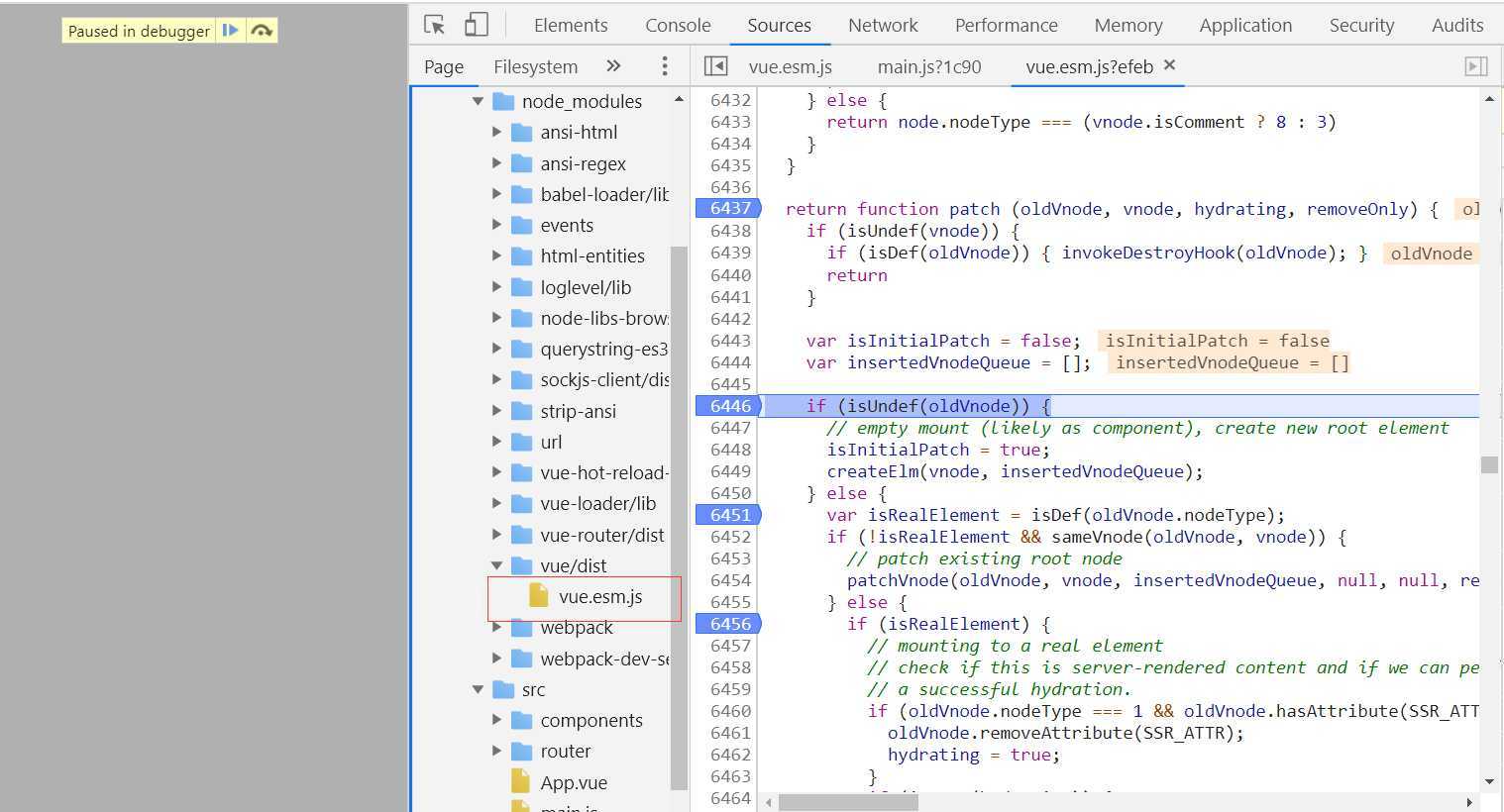
Task: Click the inline value 'isInitialPatch = false'
Action: pos(1217,341)
